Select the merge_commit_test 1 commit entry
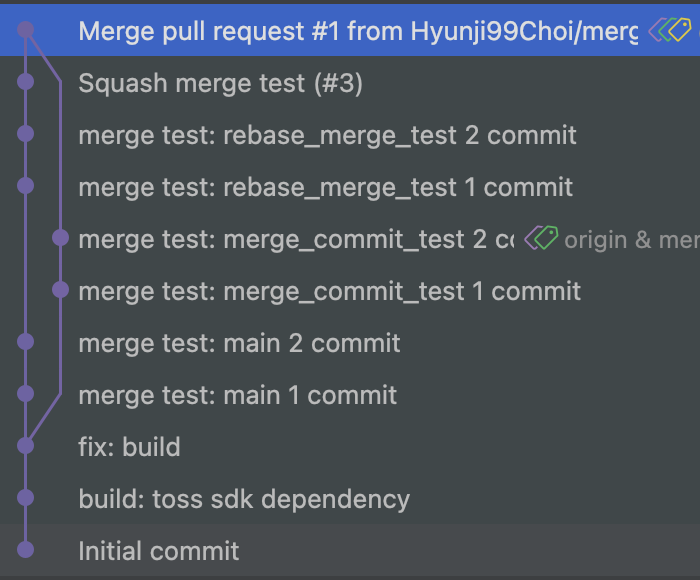Image resolution: width=700 pixels, height=580 pixels. [x=329, y=291]
